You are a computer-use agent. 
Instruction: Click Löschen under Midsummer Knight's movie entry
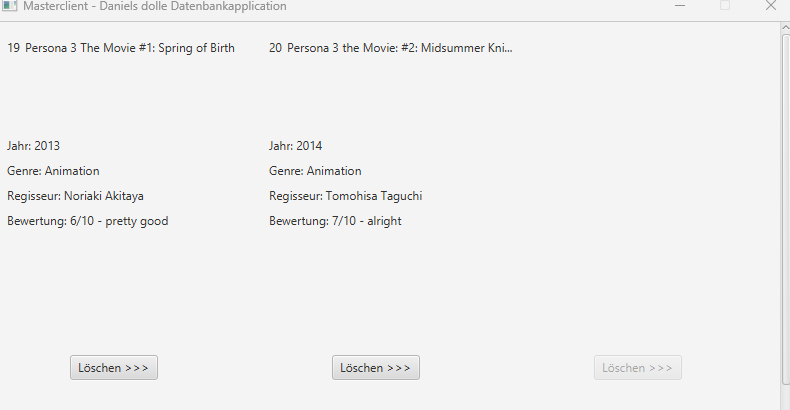tap(376, 368)
